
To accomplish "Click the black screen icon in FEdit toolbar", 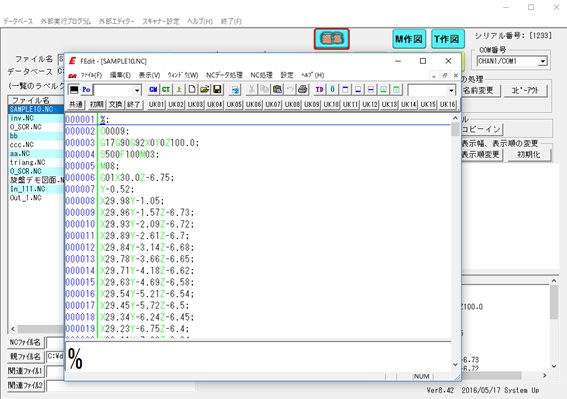I will [x=74, y=89].
